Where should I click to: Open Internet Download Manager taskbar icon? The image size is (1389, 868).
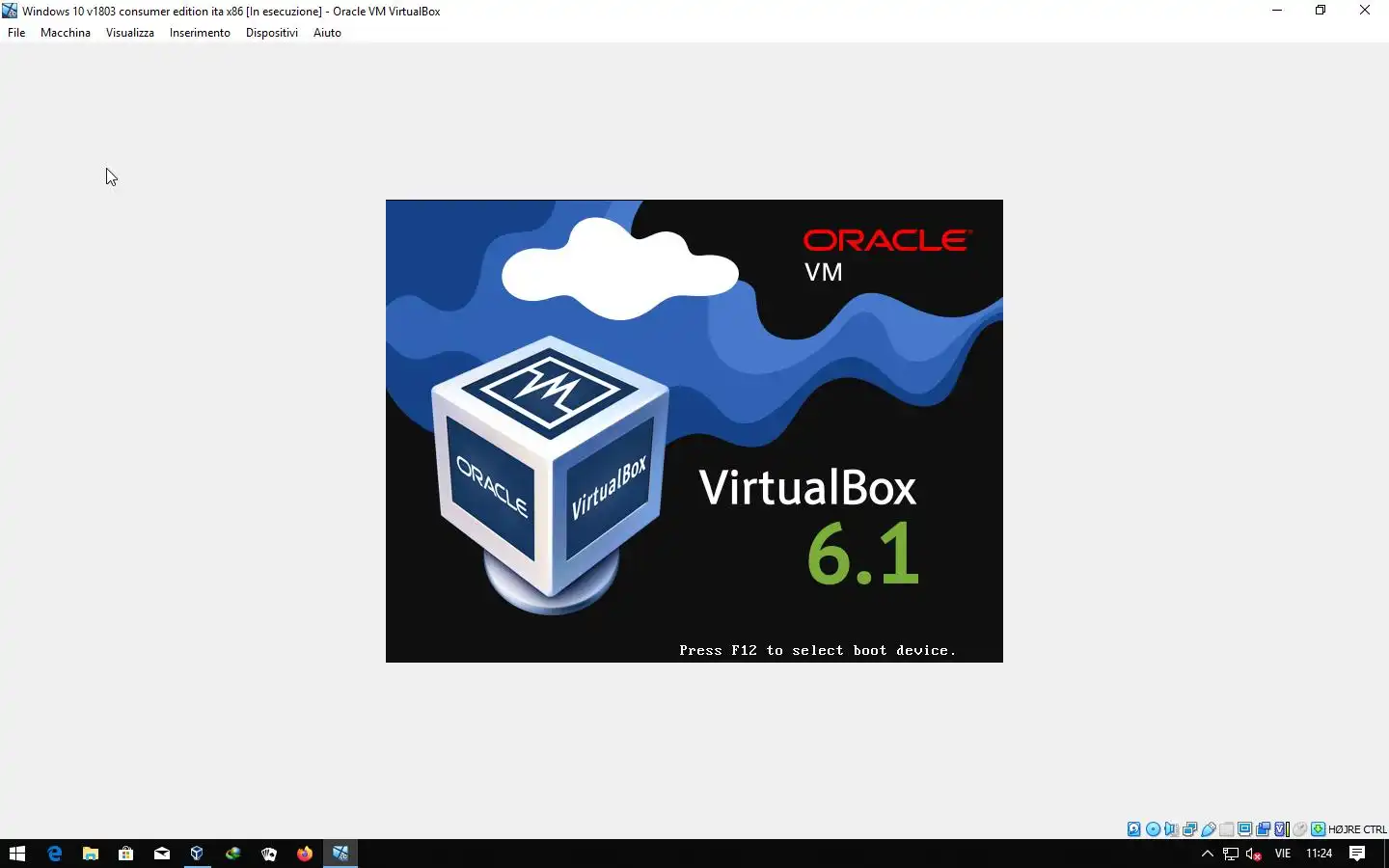point(232,854)
